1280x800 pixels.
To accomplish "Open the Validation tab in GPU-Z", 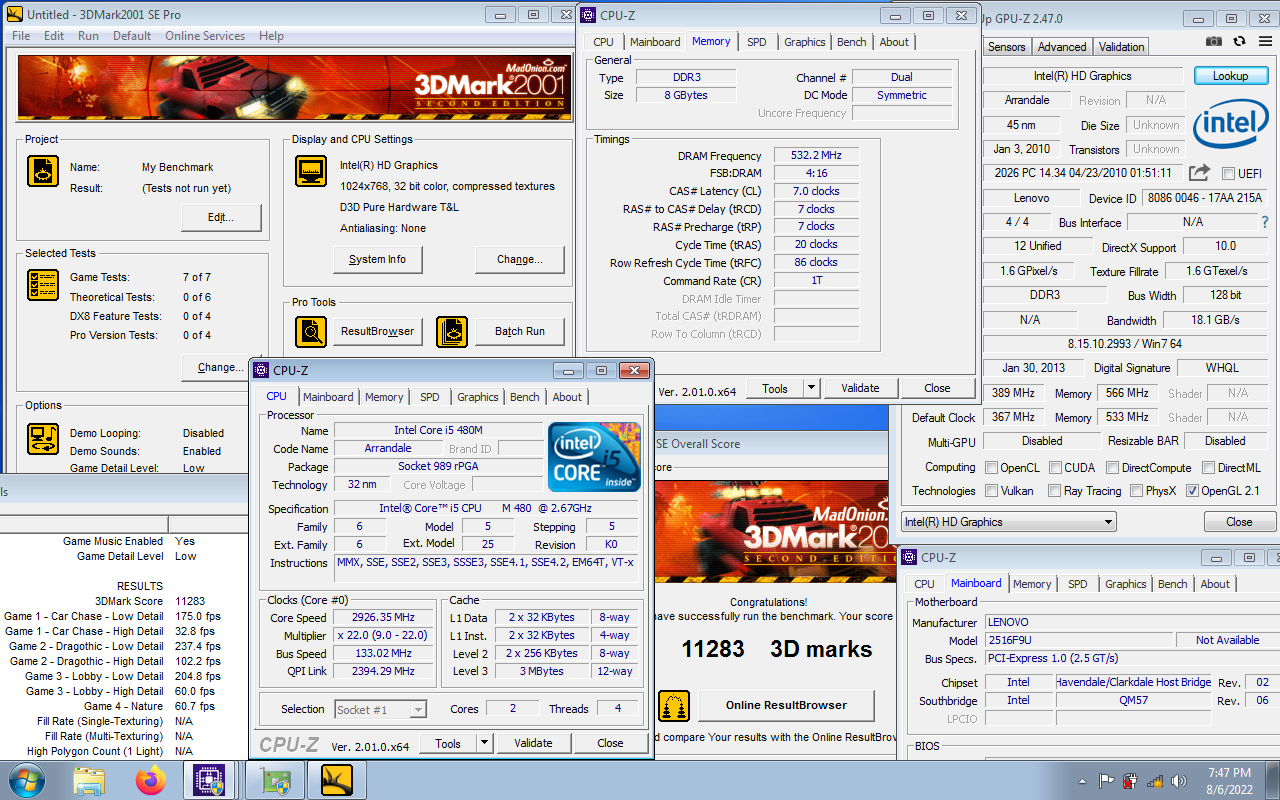I will point(1121,47).
